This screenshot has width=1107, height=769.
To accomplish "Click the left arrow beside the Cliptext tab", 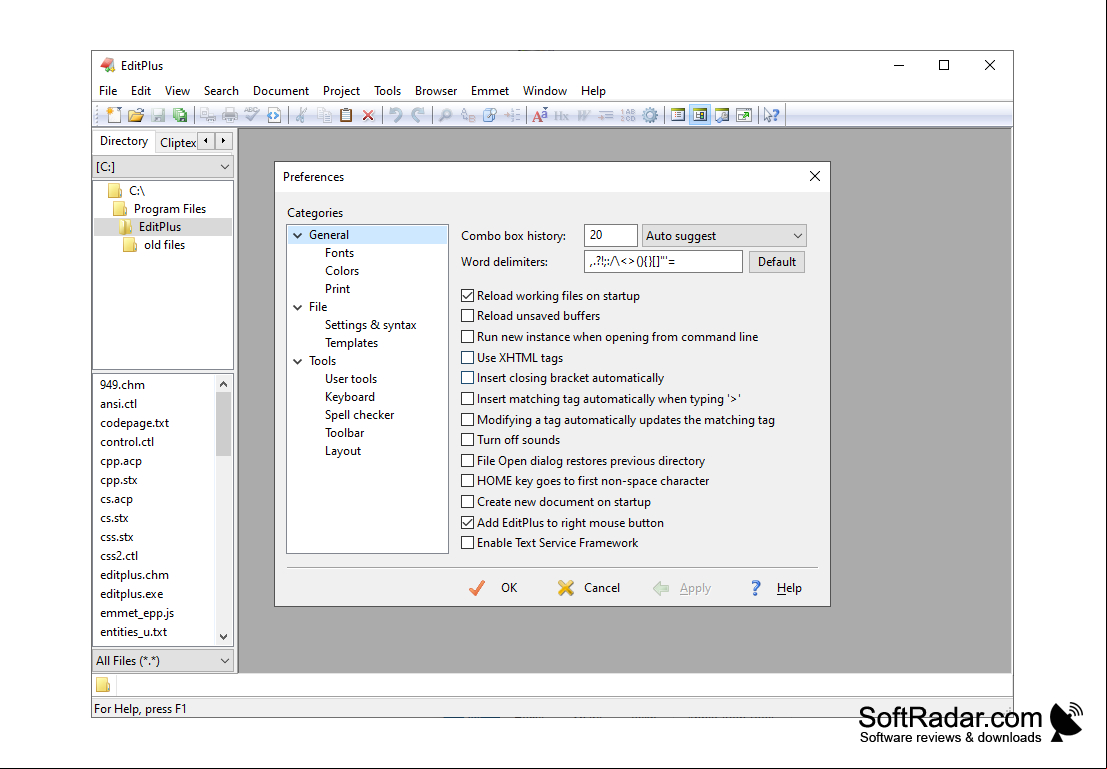I will tap(205, 141).
